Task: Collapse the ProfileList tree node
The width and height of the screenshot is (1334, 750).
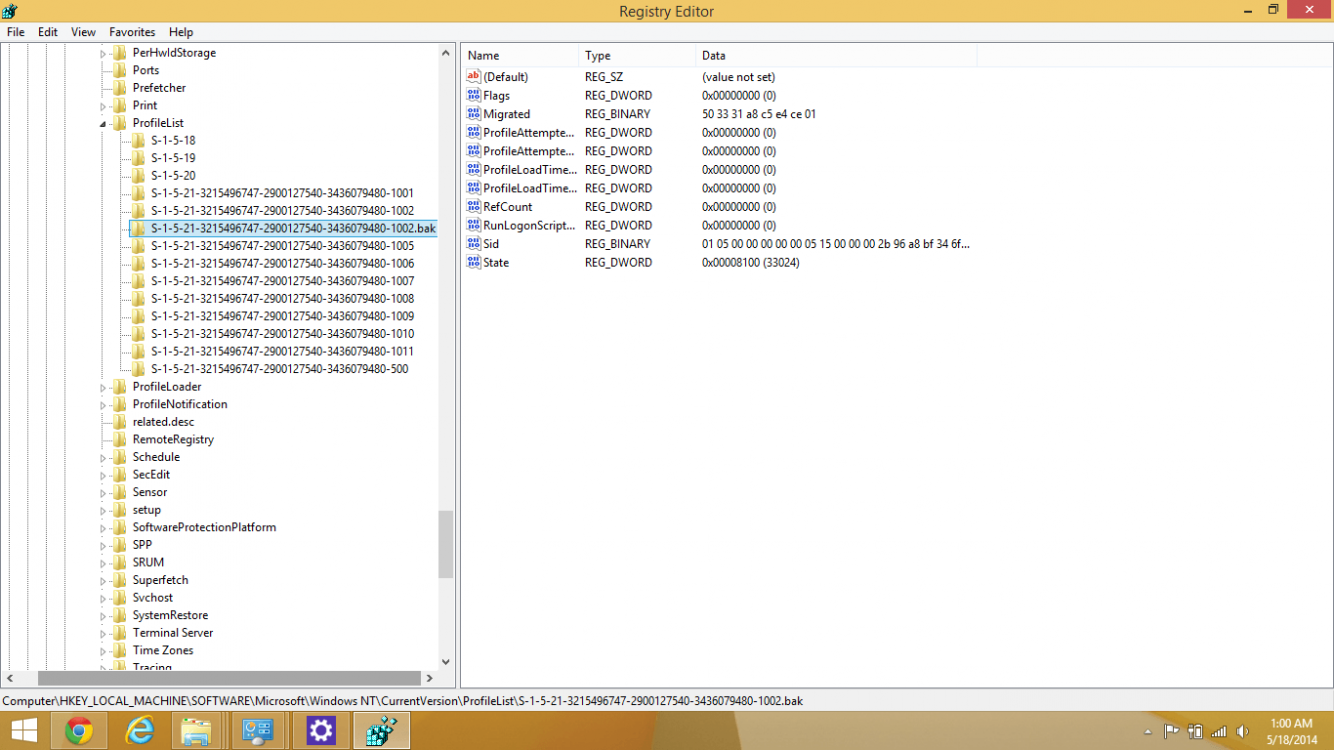Action: (x=103, y=124)
